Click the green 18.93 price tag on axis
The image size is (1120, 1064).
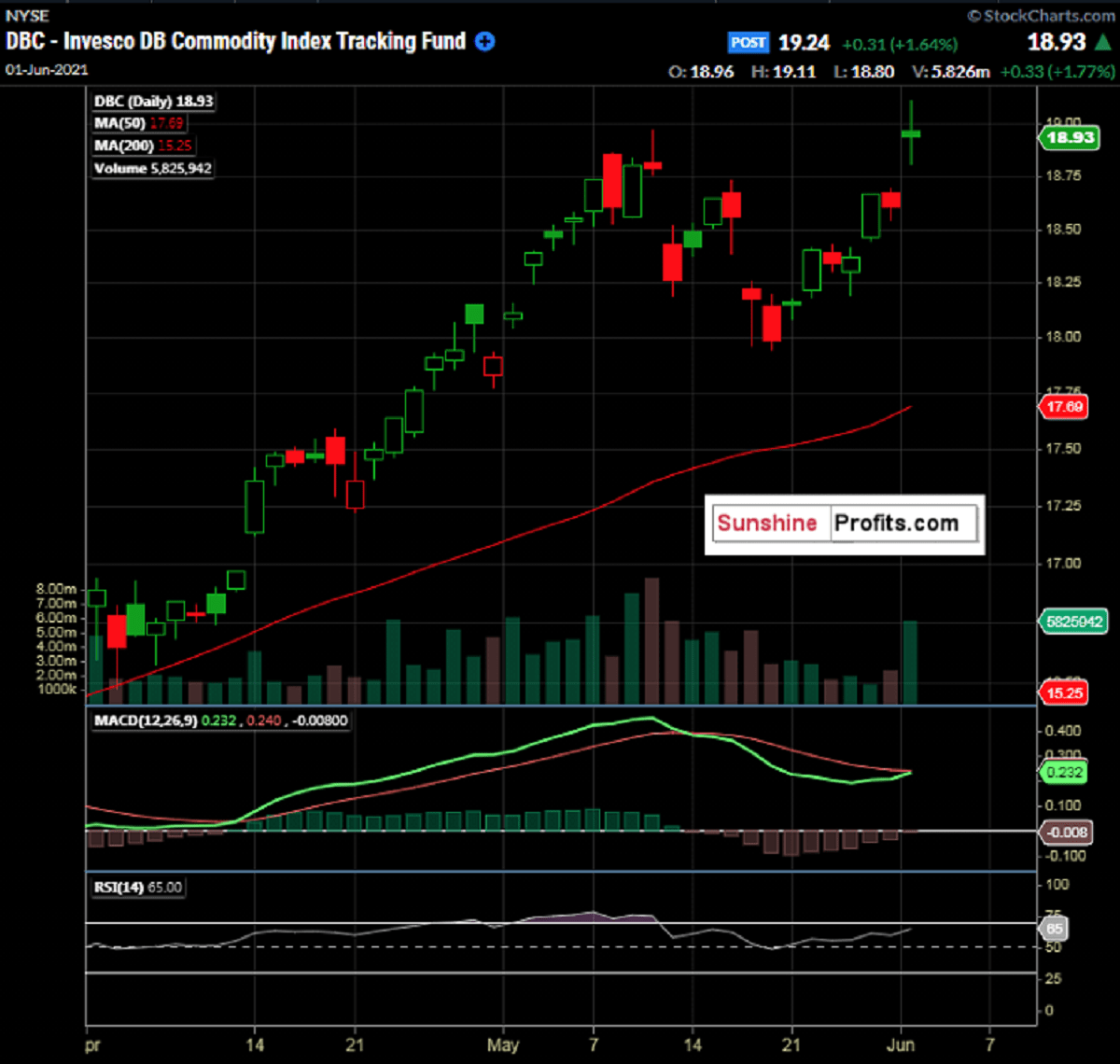point(1068,138)
